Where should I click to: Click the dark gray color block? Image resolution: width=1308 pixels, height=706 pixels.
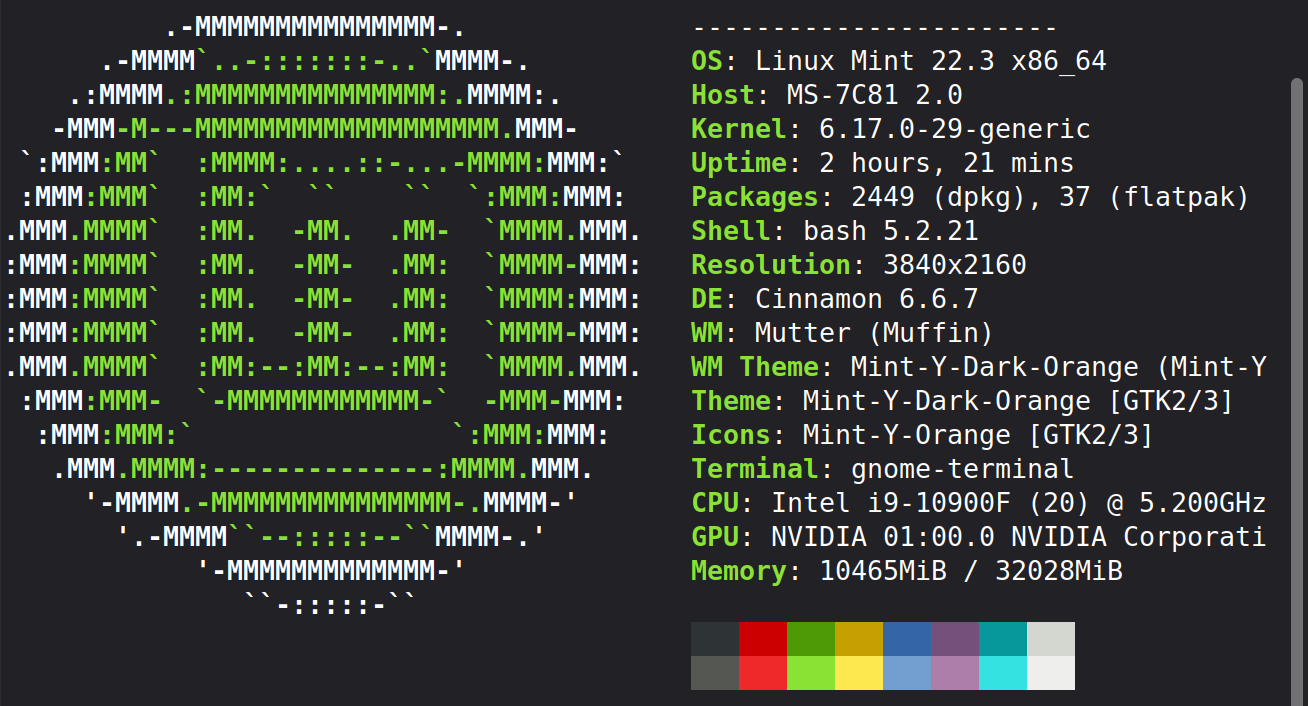(x=715, y=639)
